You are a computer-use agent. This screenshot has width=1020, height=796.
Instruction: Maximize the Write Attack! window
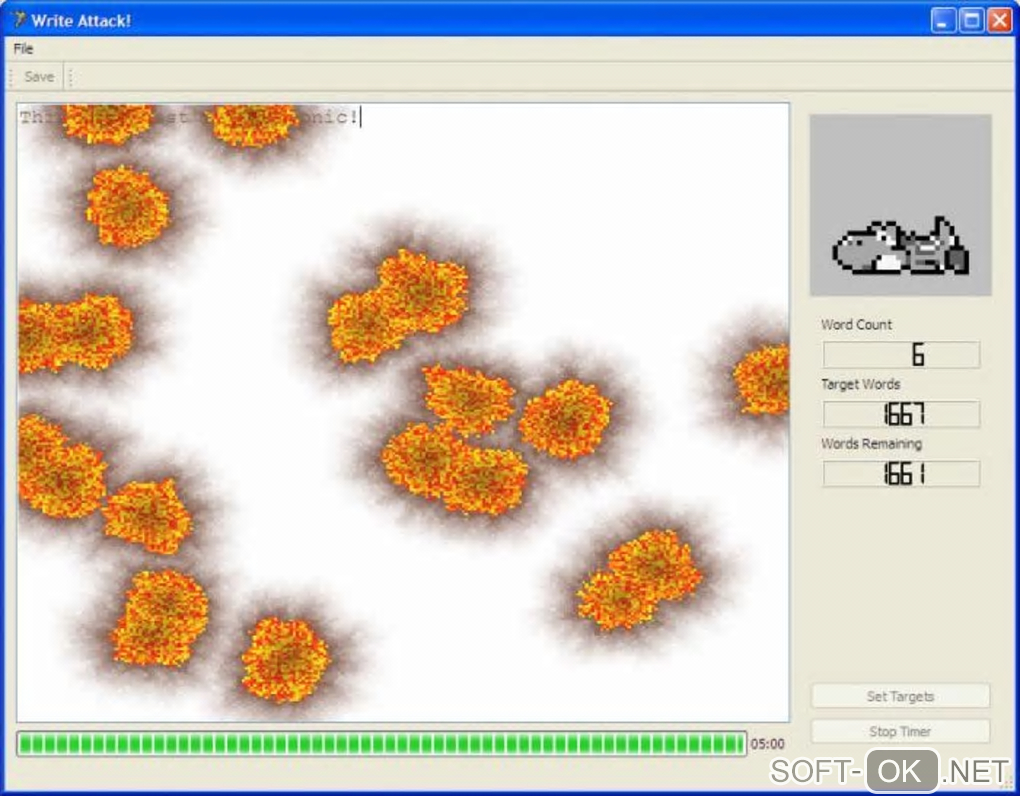(x=971, y=21)
